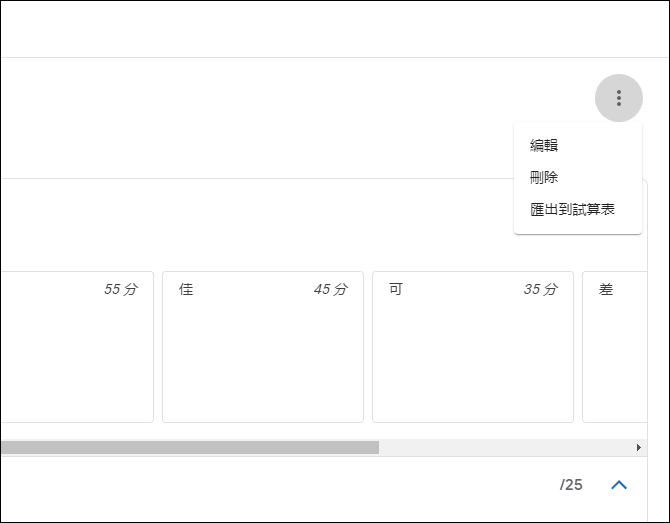Click the 差 level title text
Image resolution: width=670 pixels, height=523 pixels.
point(606,289)
